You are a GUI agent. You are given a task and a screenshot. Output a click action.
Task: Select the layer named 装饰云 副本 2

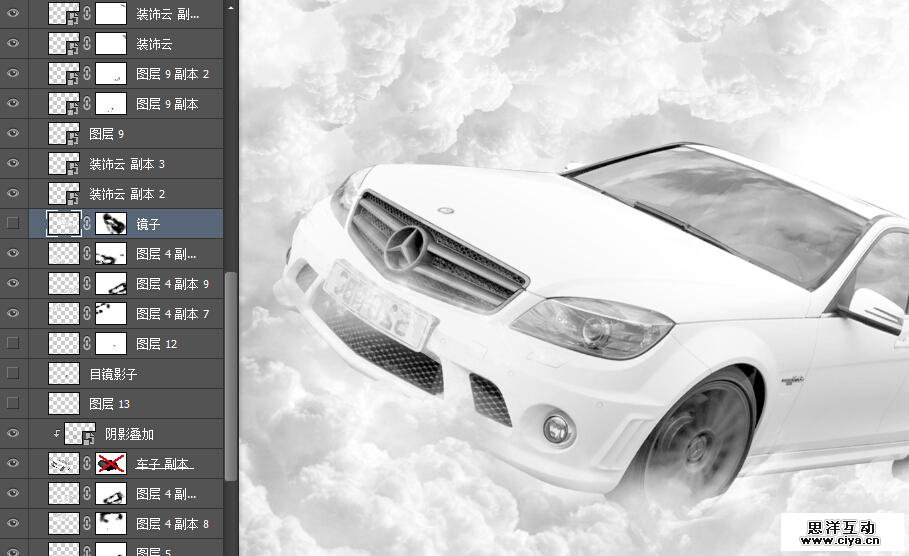pyautogui.click(x=126, y=194)
